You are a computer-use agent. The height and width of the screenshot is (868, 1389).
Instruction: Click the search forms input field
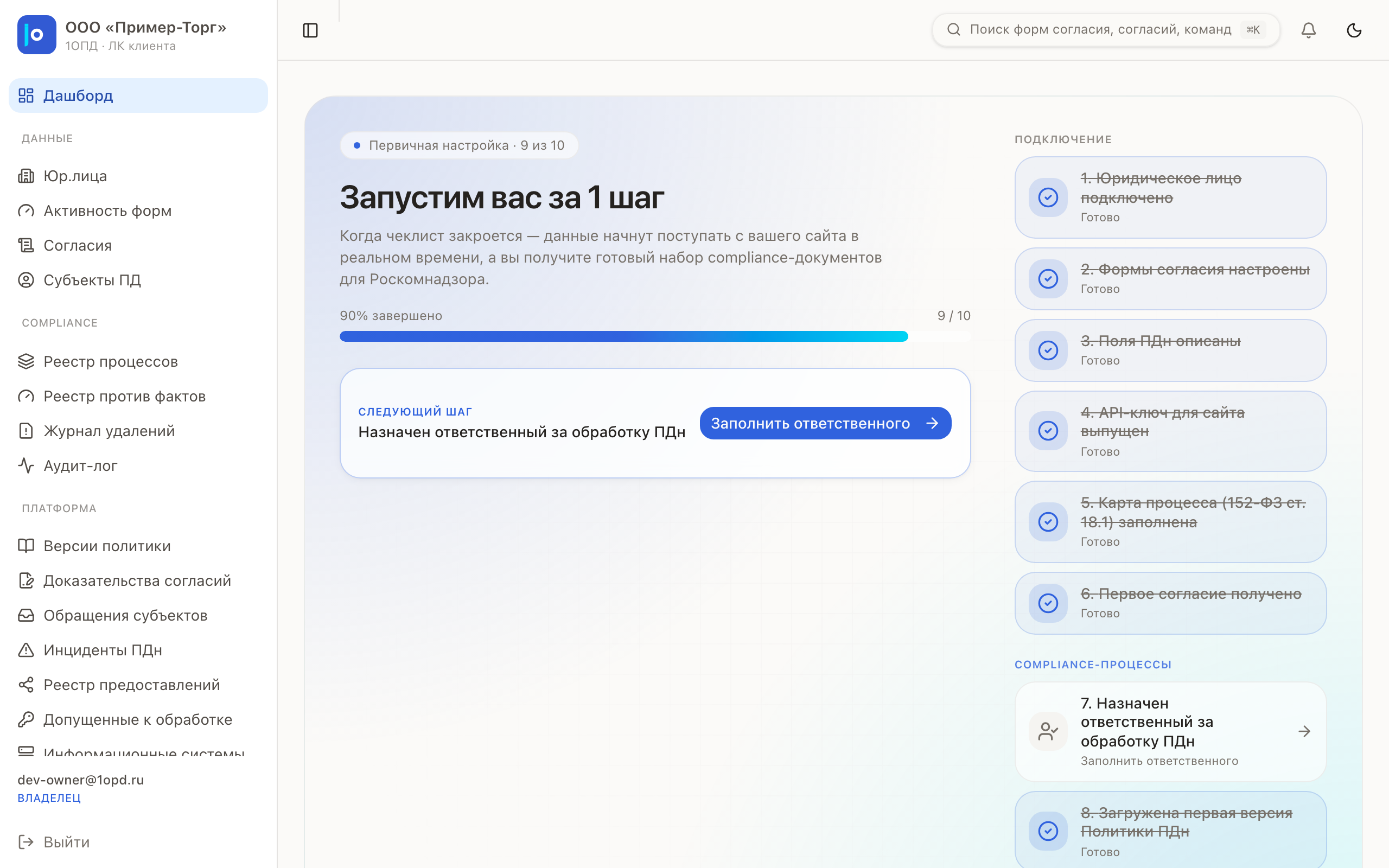click(x=1105, y=30)
